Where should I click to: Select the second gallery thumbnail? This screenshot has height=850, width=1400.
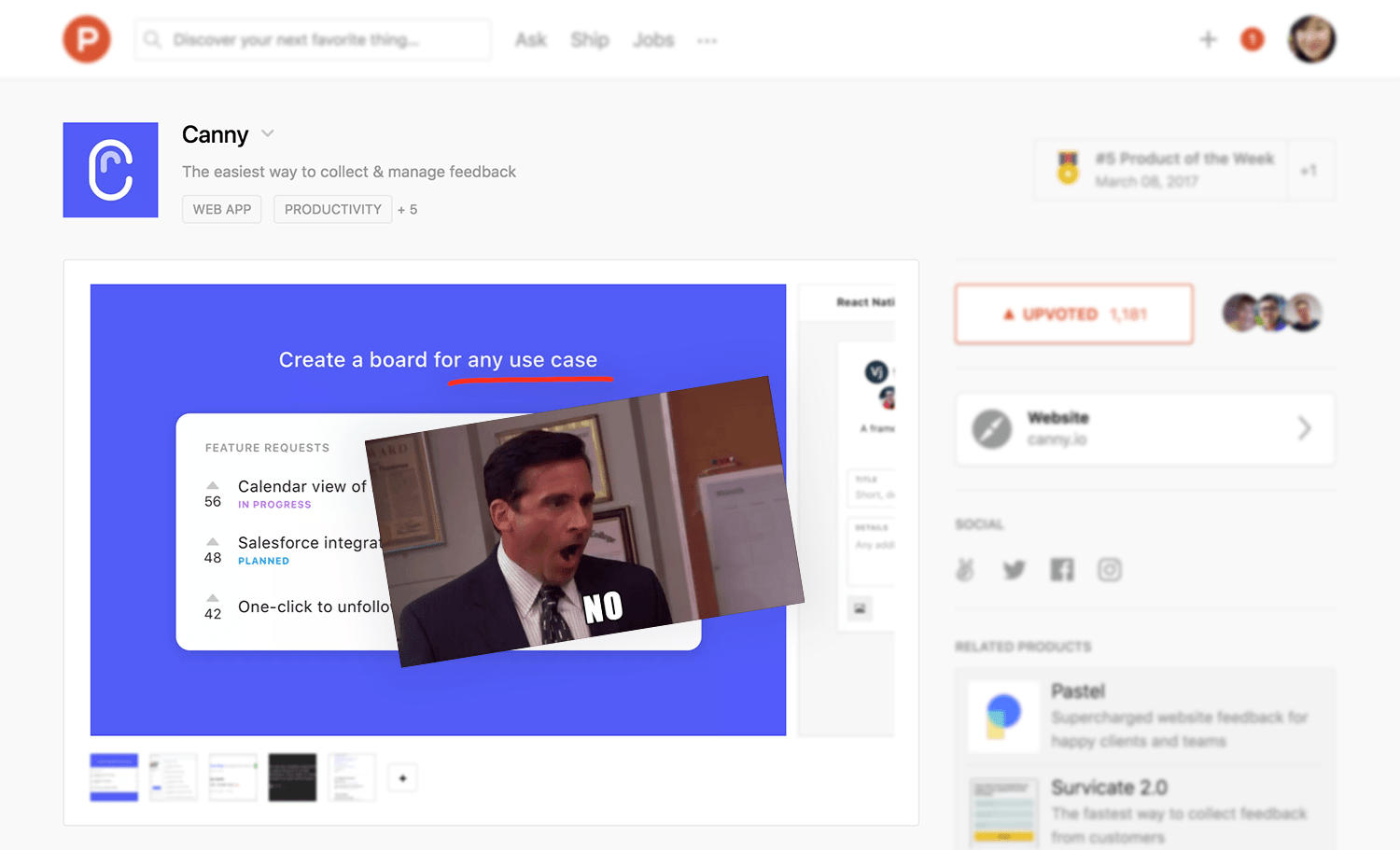point(174,777)
